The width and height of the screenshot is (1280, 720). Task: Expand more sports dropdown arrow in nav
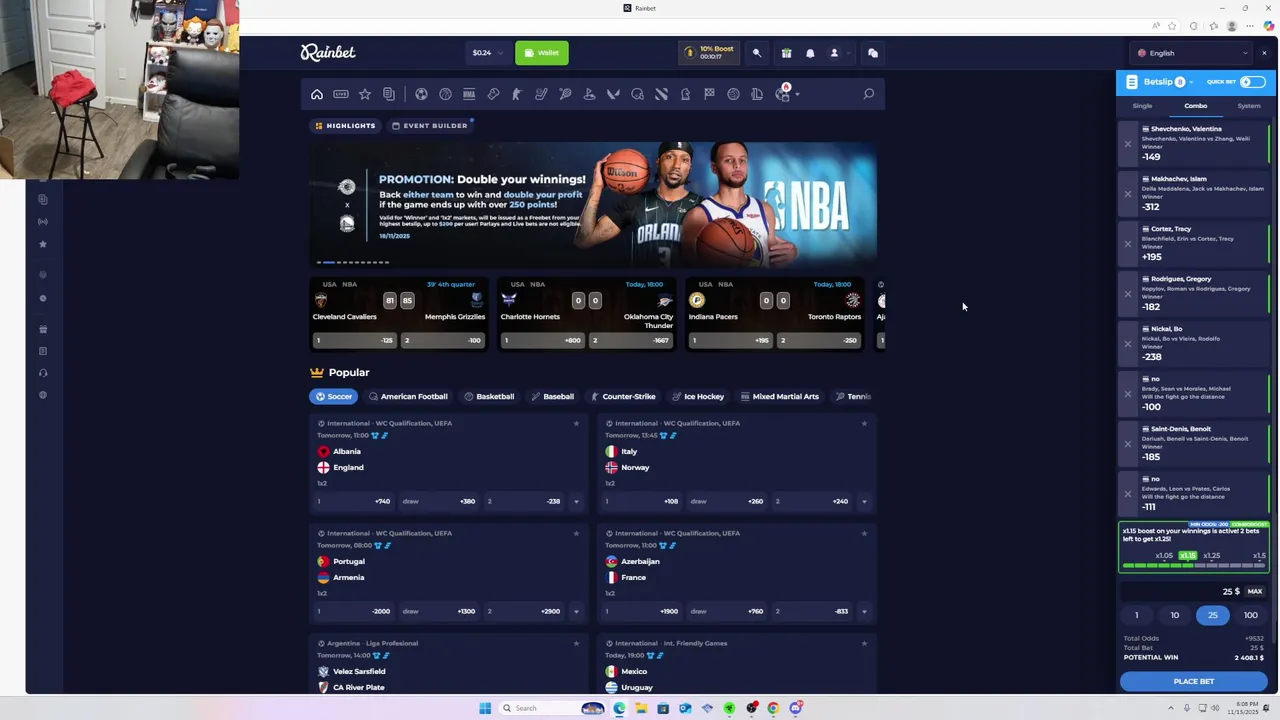coord(797,95)
